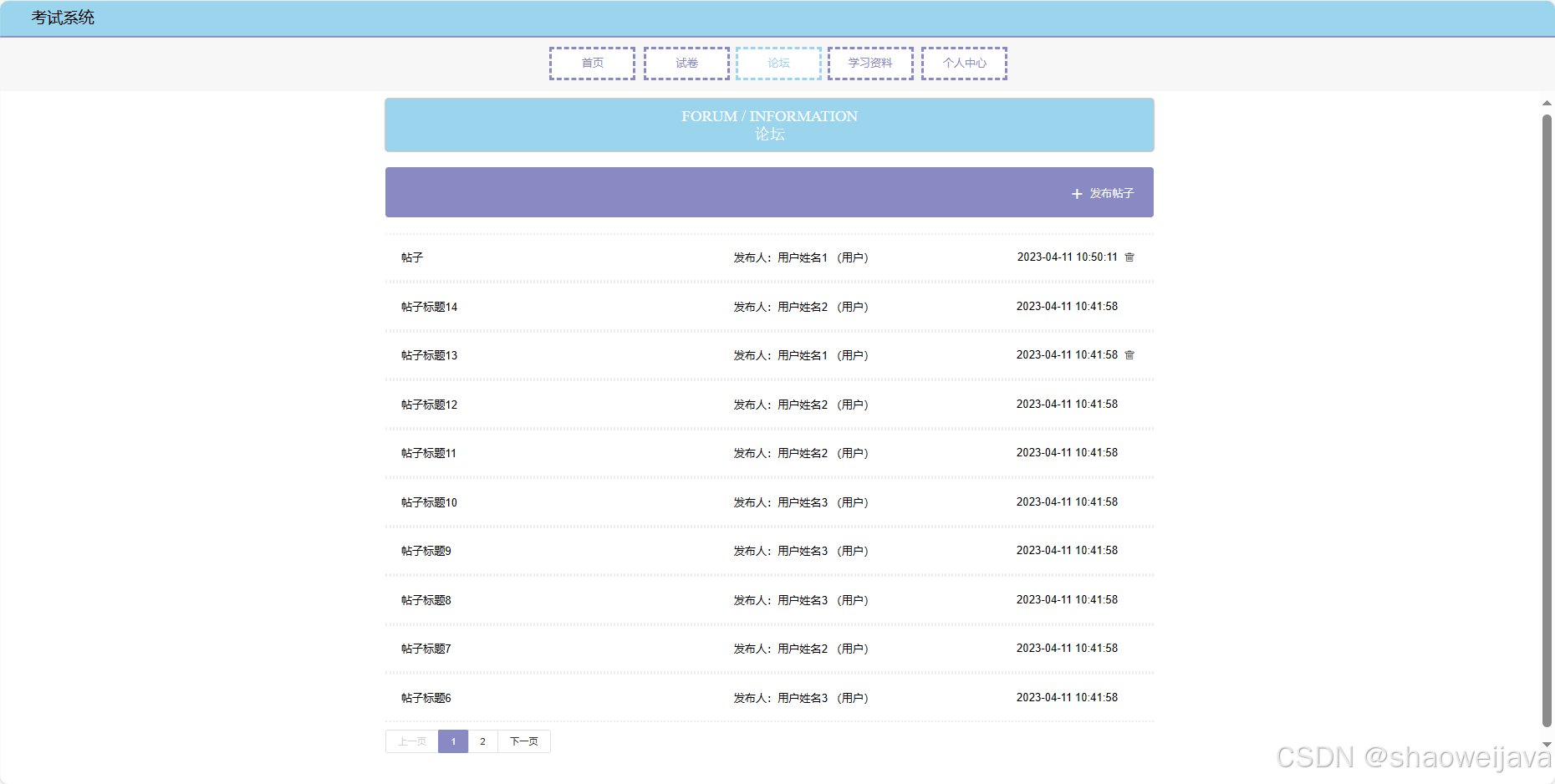Viewport: 1555px width, 784px height.
Task: Select page 1 in the pagination bar
Action: coord(452,741)
